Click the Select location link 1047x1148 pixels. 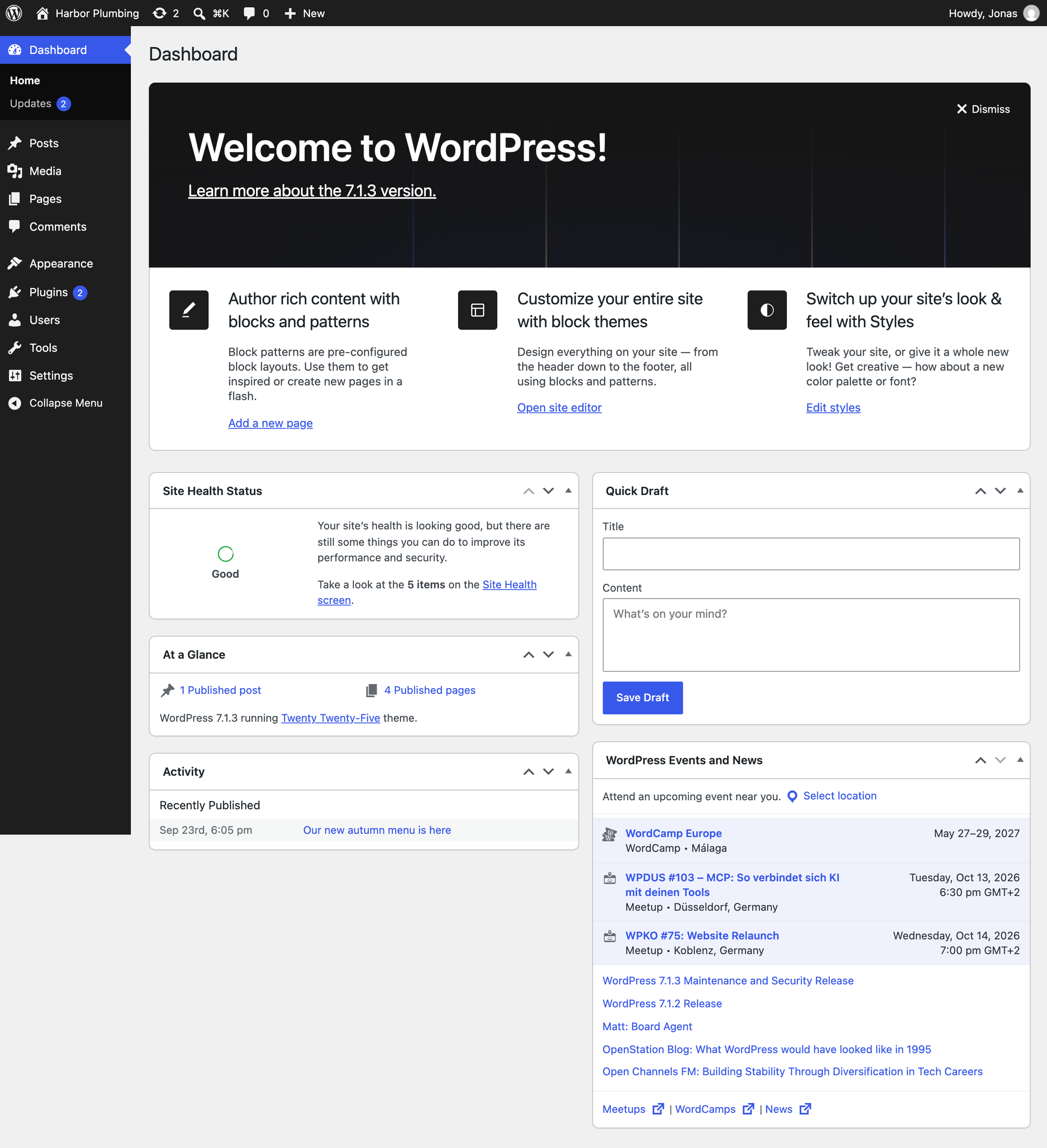tap(840, 796)
